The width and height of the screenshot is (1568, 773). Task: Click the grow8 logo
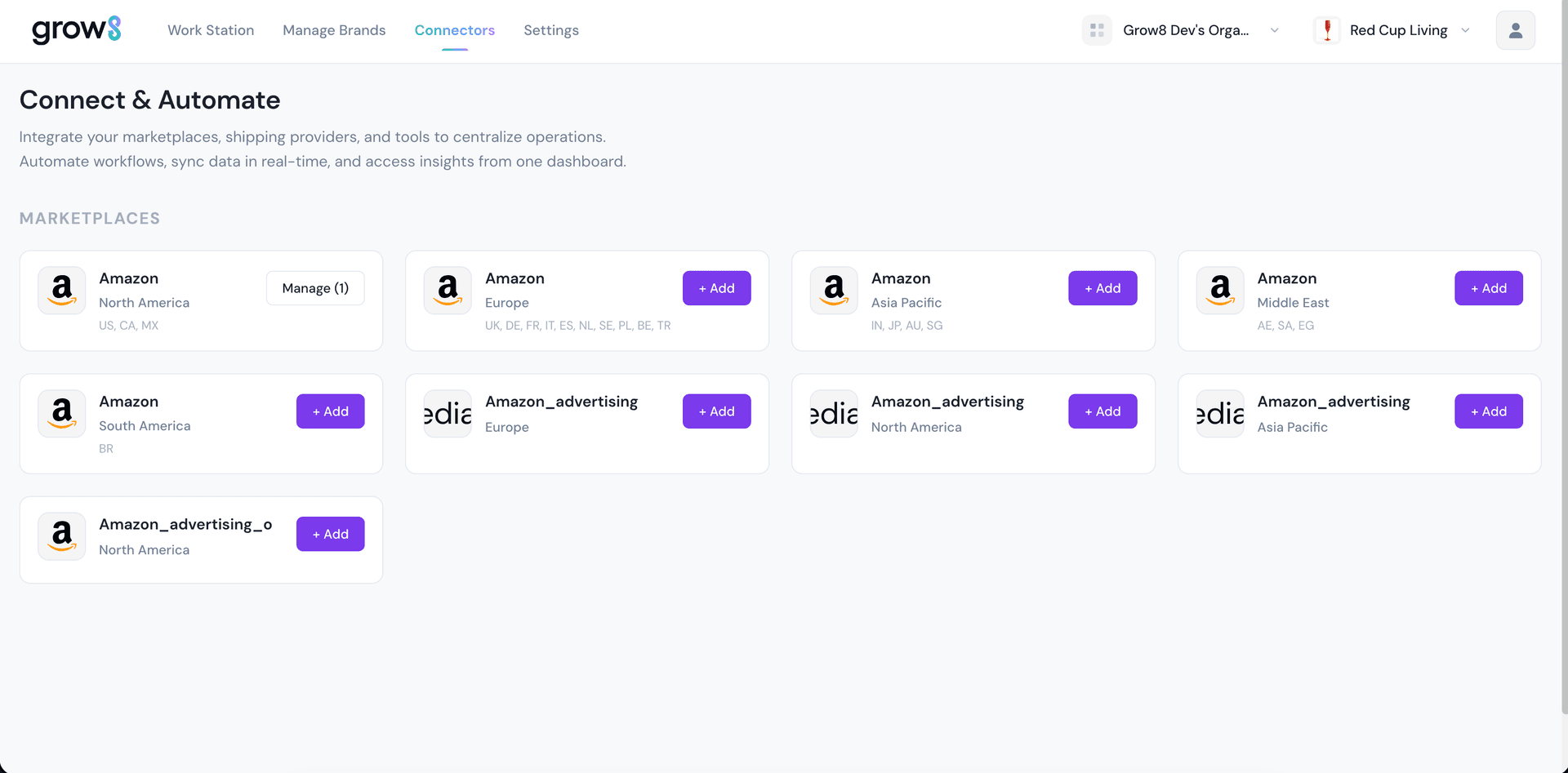(x=76, y=30)
